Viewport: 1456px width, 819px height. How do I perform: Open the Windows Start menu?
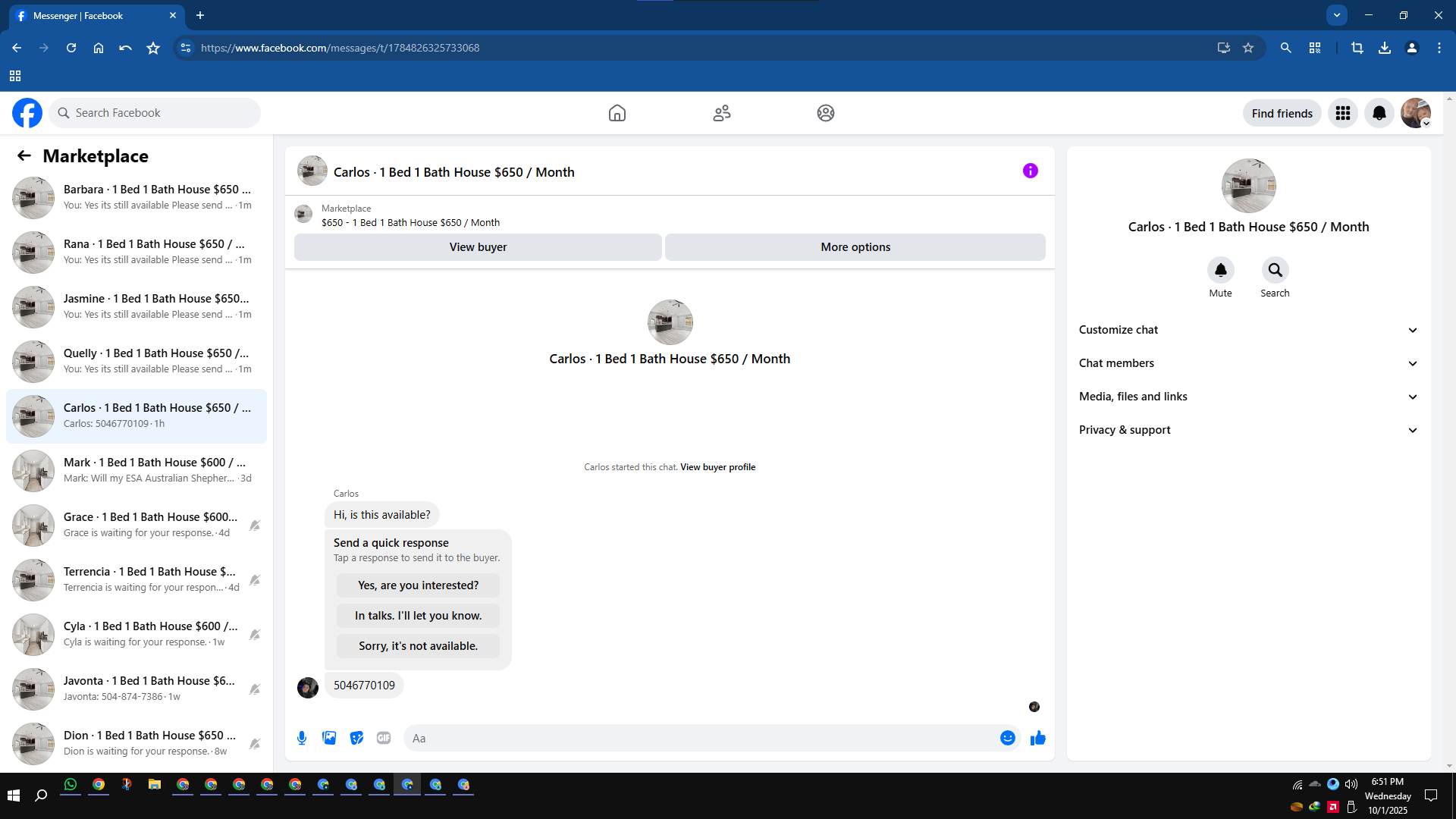tap(14, 795)
